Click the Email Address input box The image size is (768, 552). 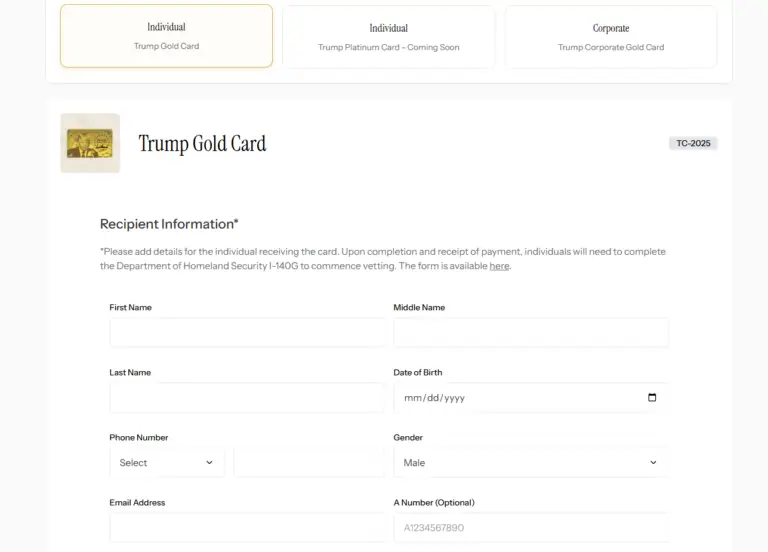pos(246,528)
